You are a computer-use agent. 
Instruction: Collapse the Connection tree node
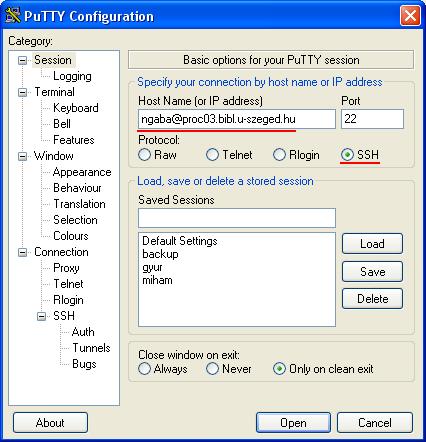pos(22,252)
